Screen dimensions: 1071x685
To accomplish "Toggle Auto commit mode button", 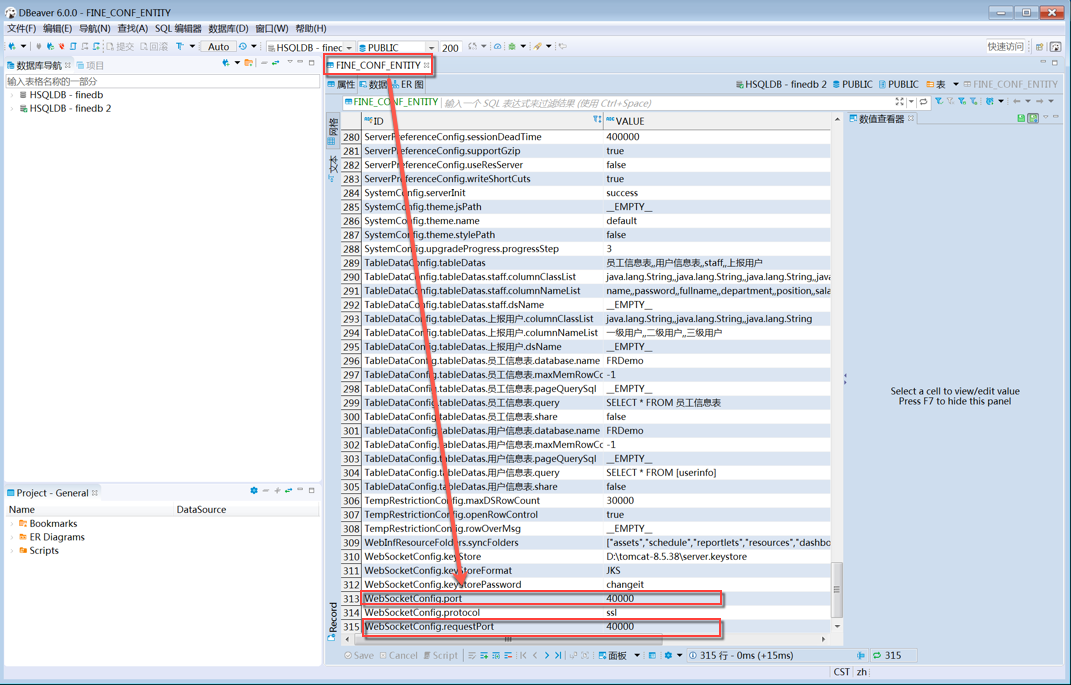I will [218, 47].
